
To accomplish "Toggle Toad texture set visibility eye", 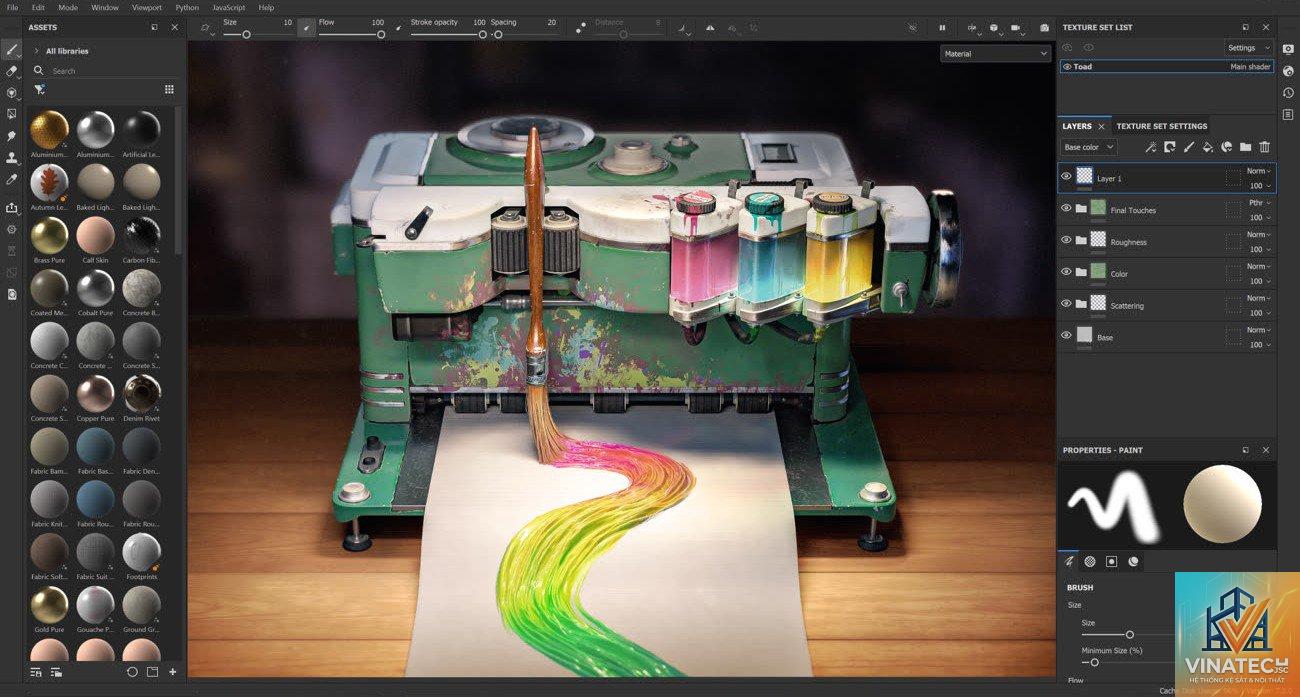I will 1067,67.
